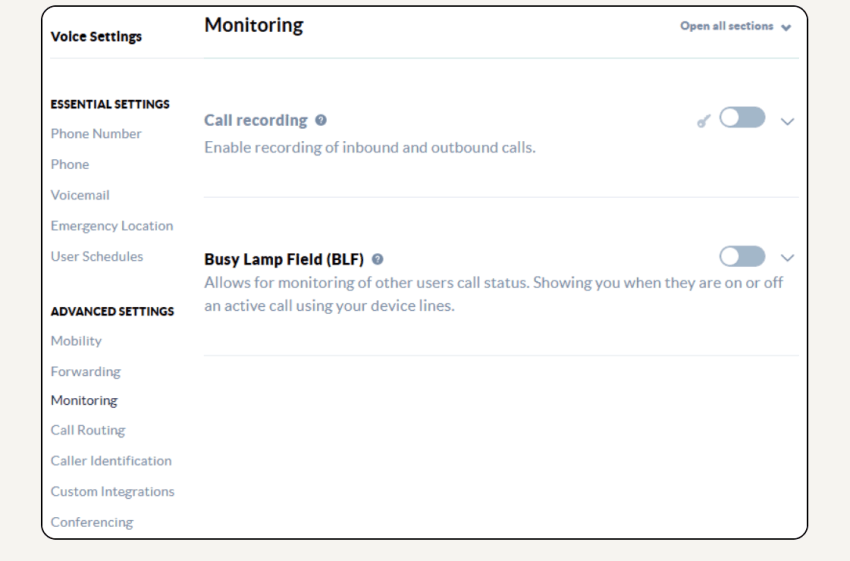Select Conferencing in the sidebar
Viewport: 850px width, 561px height.
click(92, 523)
